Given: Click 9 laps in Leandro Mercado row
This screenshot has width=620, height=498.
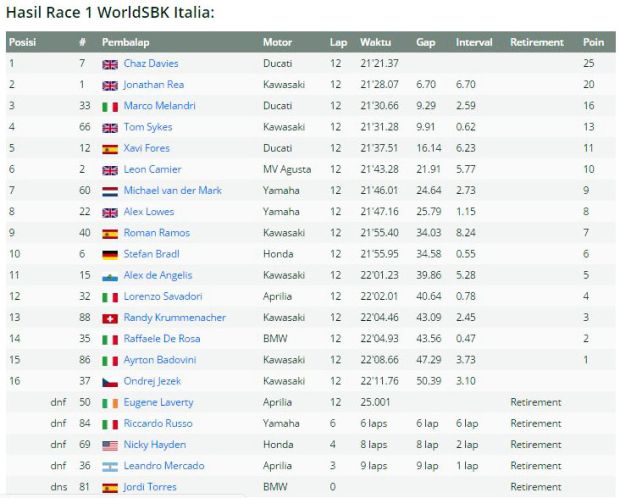Looking at the screenshot, I should (x=373, y=466).
